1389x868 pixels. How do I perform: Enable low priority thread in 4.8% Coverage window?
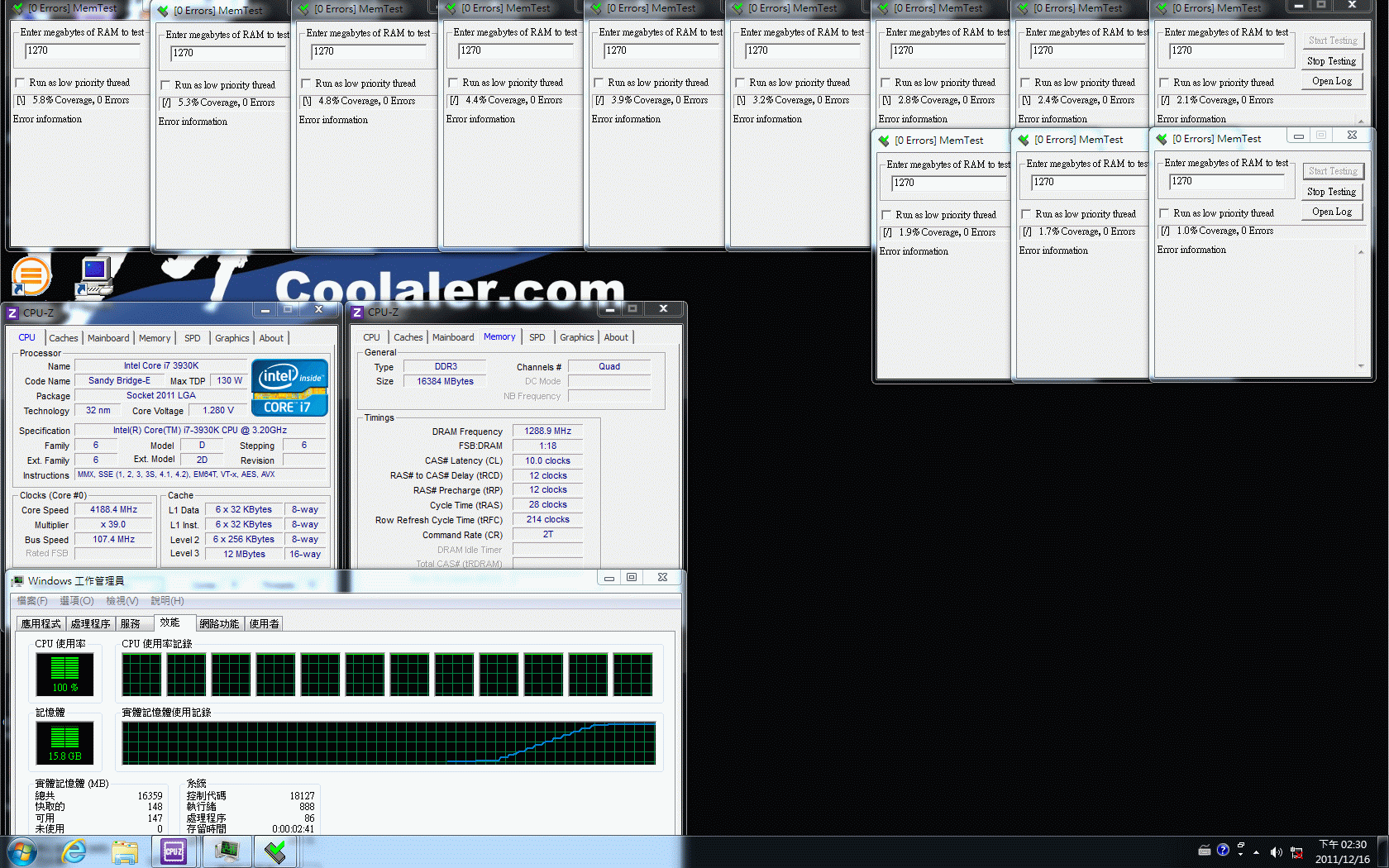pyautogui.click(x=307, y=83)
